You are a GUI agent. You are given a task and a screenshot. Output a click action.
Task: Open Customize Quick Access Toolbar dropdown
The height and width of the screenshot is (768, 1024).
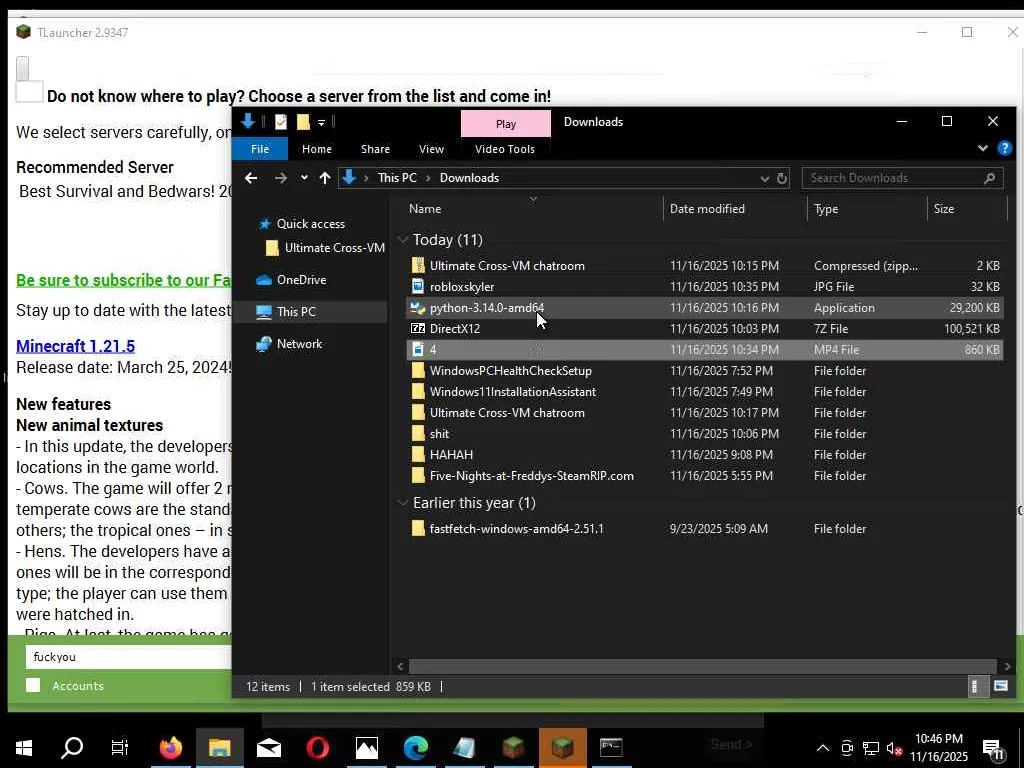pos(321,122)
